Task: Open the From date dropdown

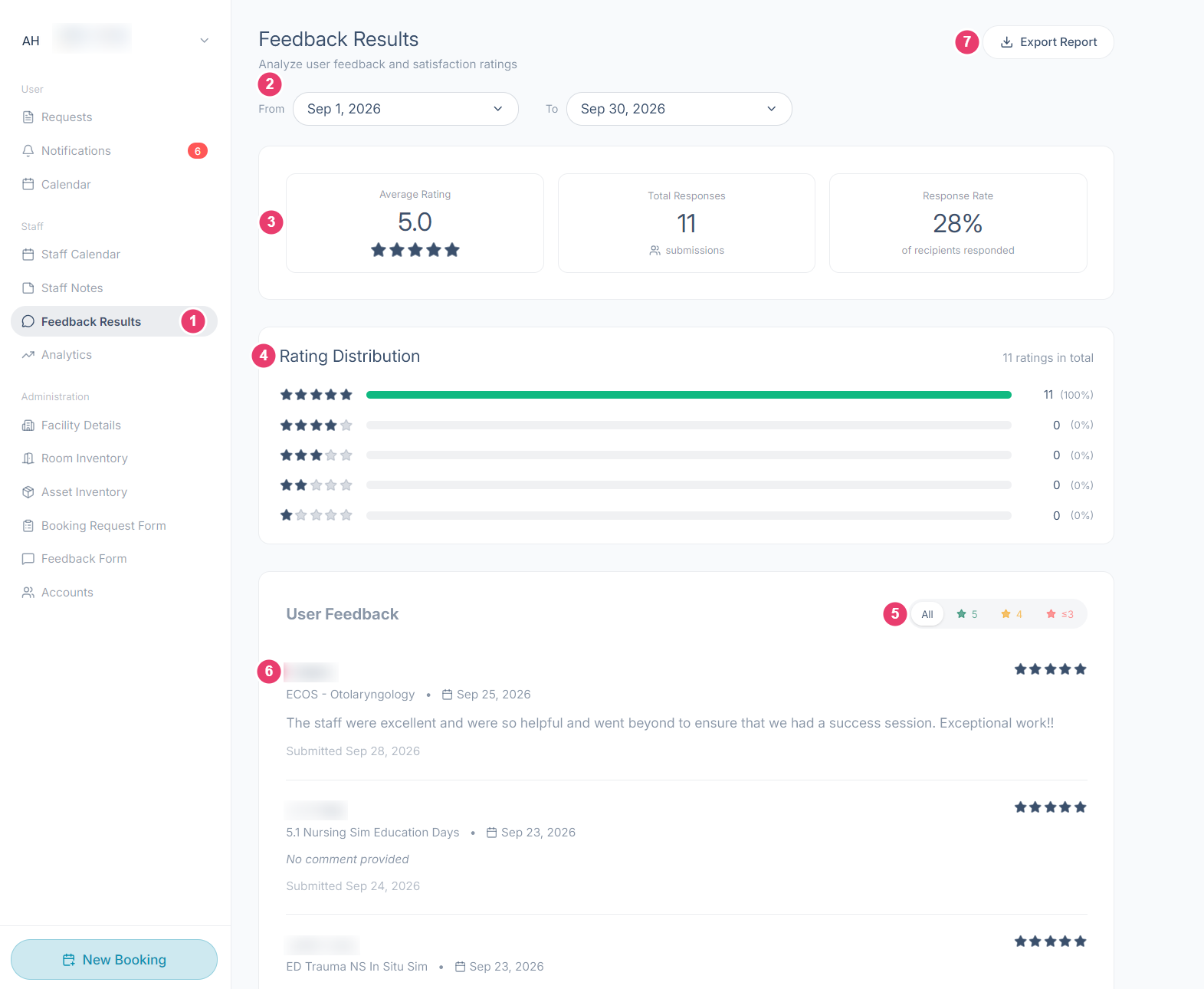Action: point(405,109)
